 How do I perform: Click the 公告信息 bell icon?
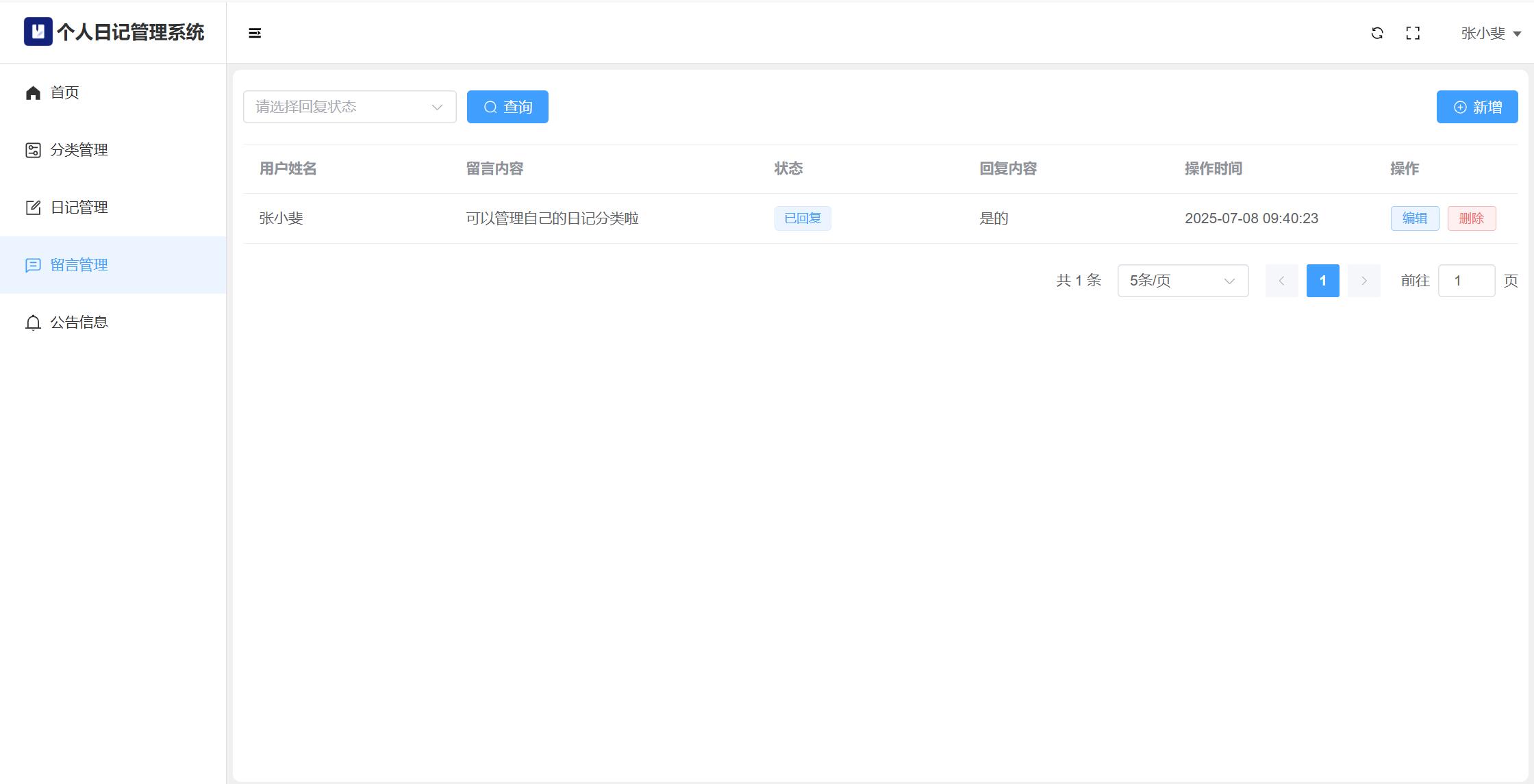pos(33,323)
